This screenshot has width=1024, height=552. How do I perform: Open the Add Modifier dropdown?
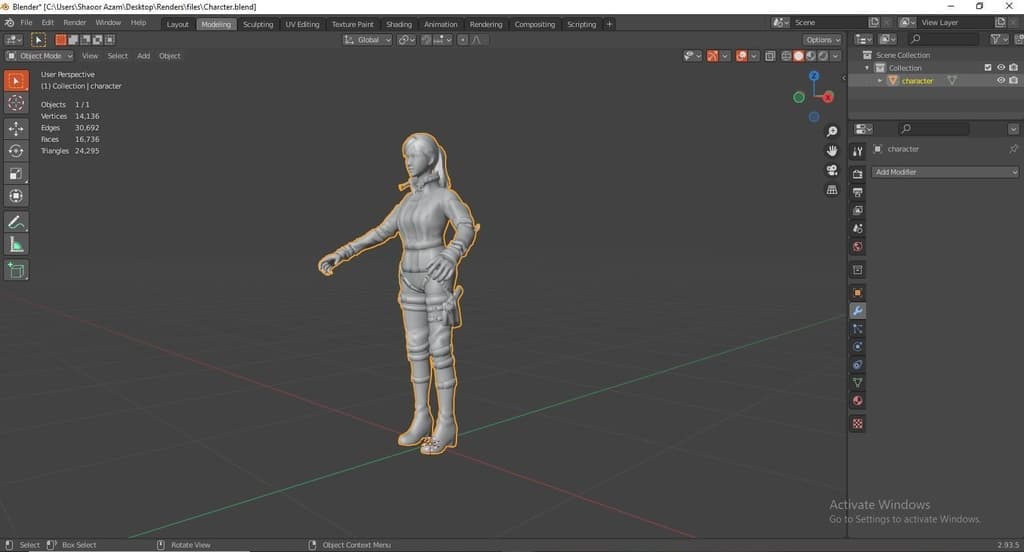coord(945,172)
